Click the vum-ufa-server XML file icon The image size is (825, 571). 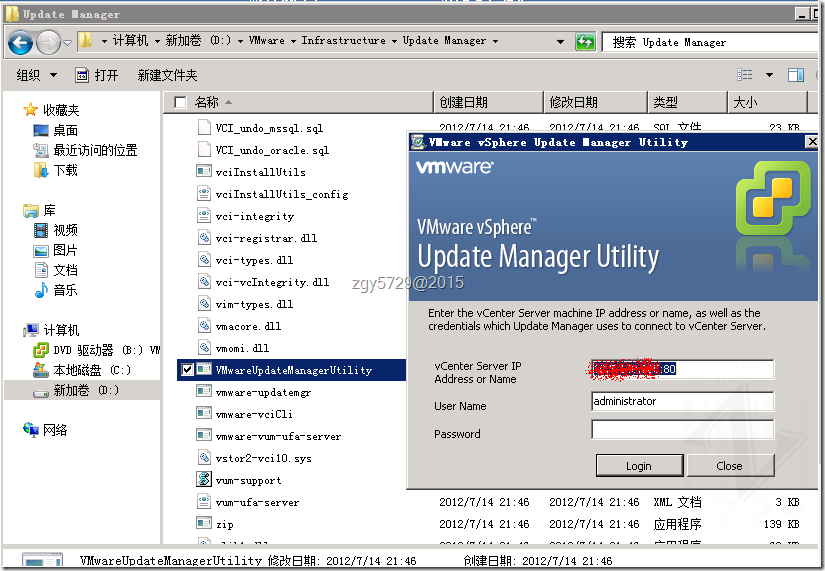pos(204,502)
